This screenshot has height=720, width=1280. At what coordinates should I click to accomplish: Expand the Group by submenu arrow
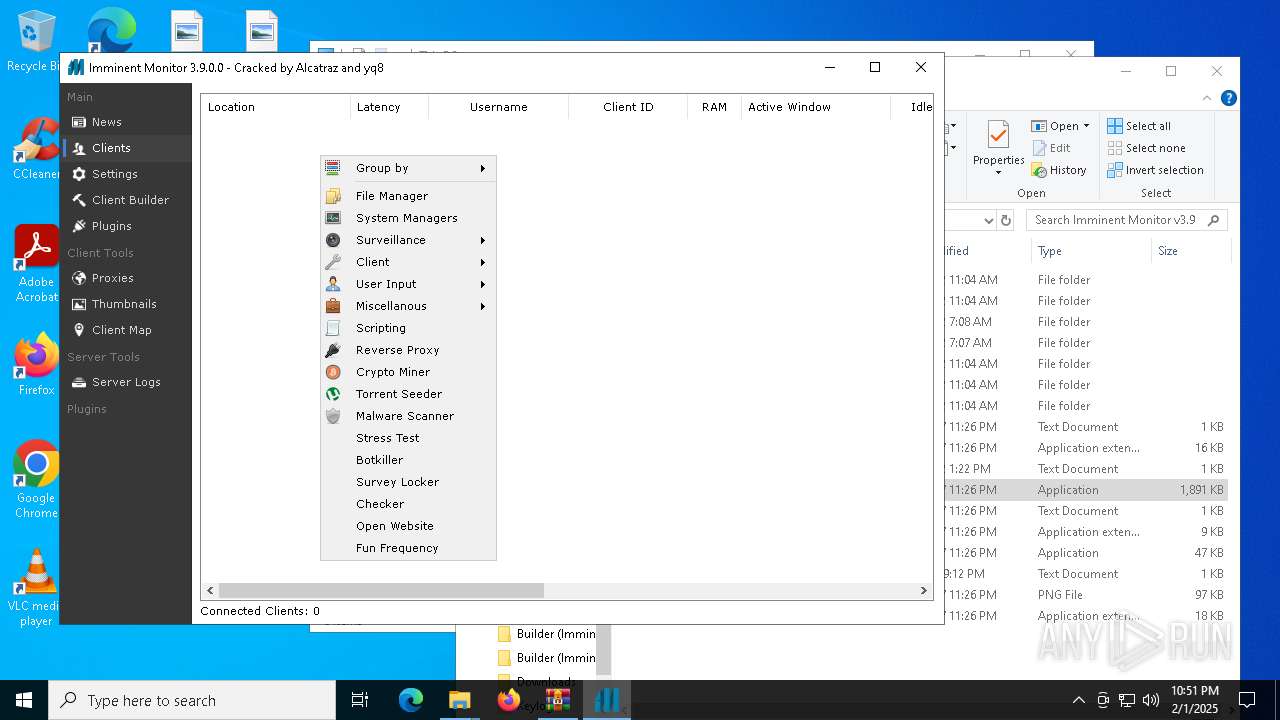[482, 168]
